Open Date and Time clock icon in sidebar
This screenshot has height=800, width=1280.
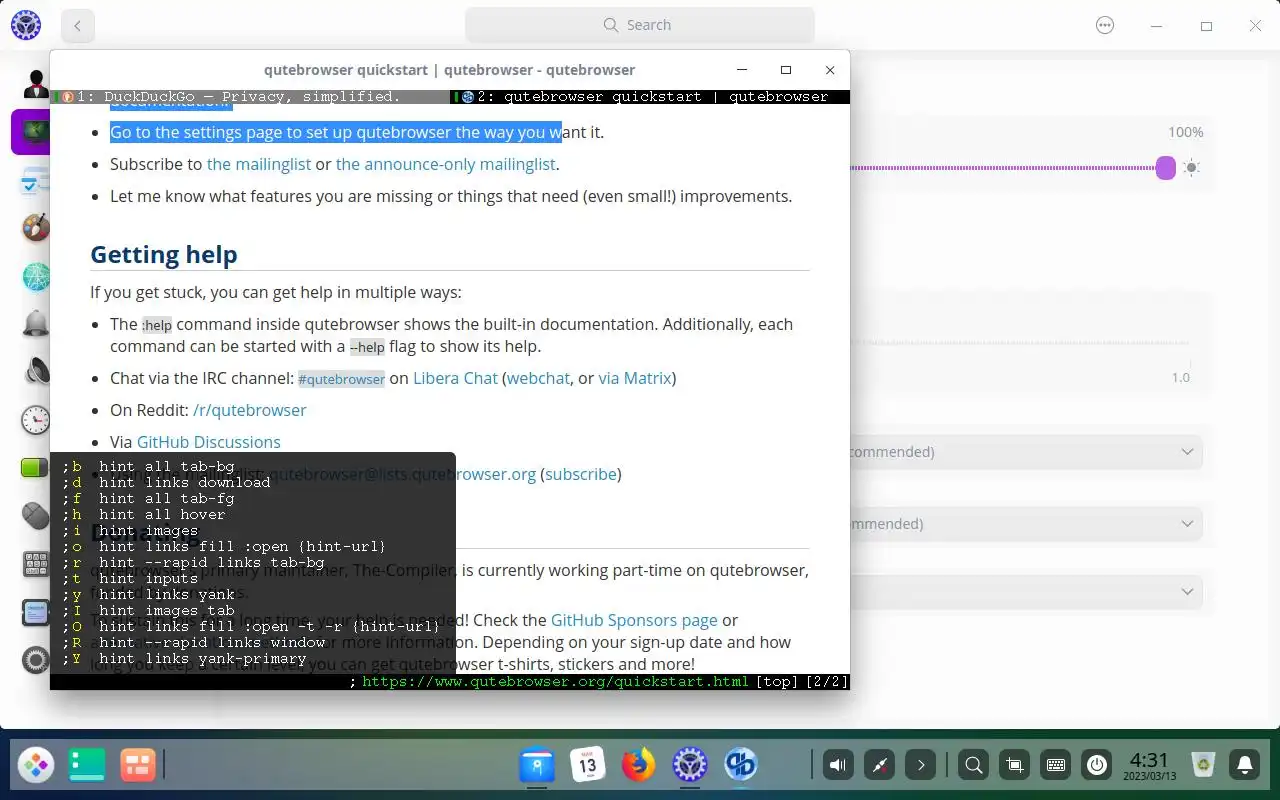coord(36,420)
